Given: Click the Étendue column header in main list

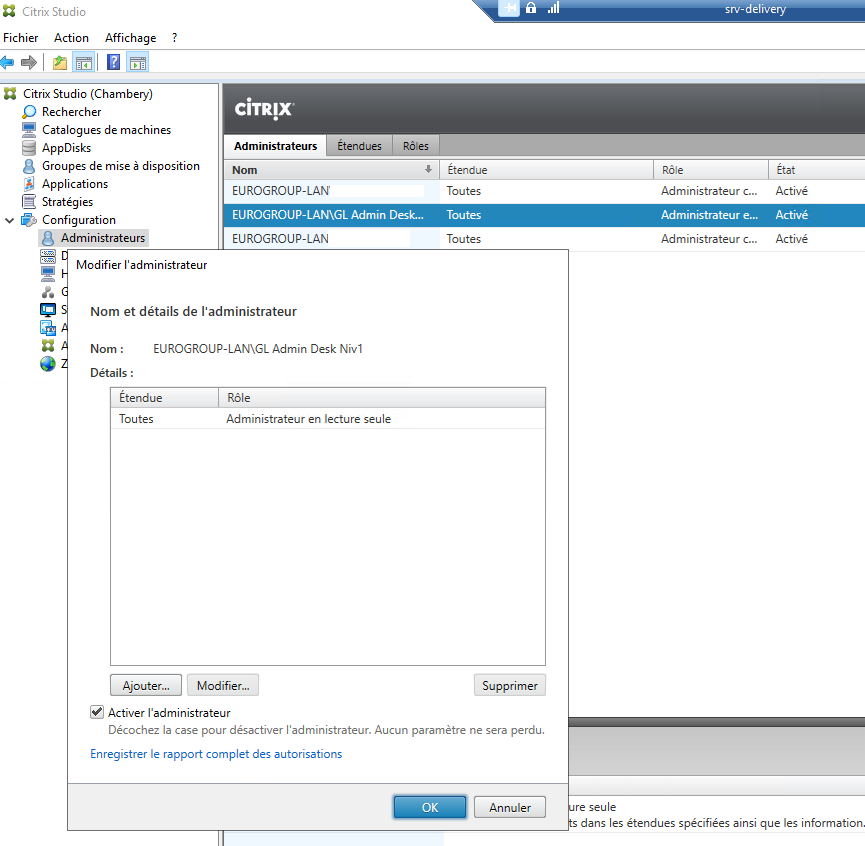Looking at the screenshot, I should pos(546,170).
